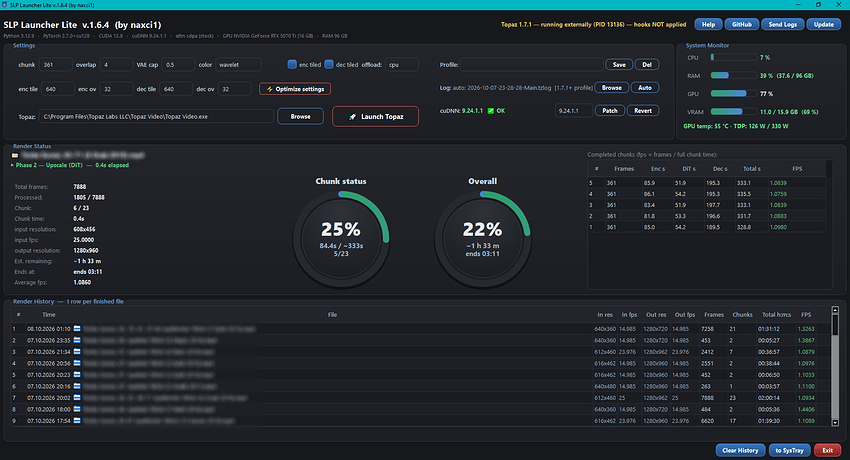
Task: Click the Total s header in completed chunks
Action: pos(751,169)
